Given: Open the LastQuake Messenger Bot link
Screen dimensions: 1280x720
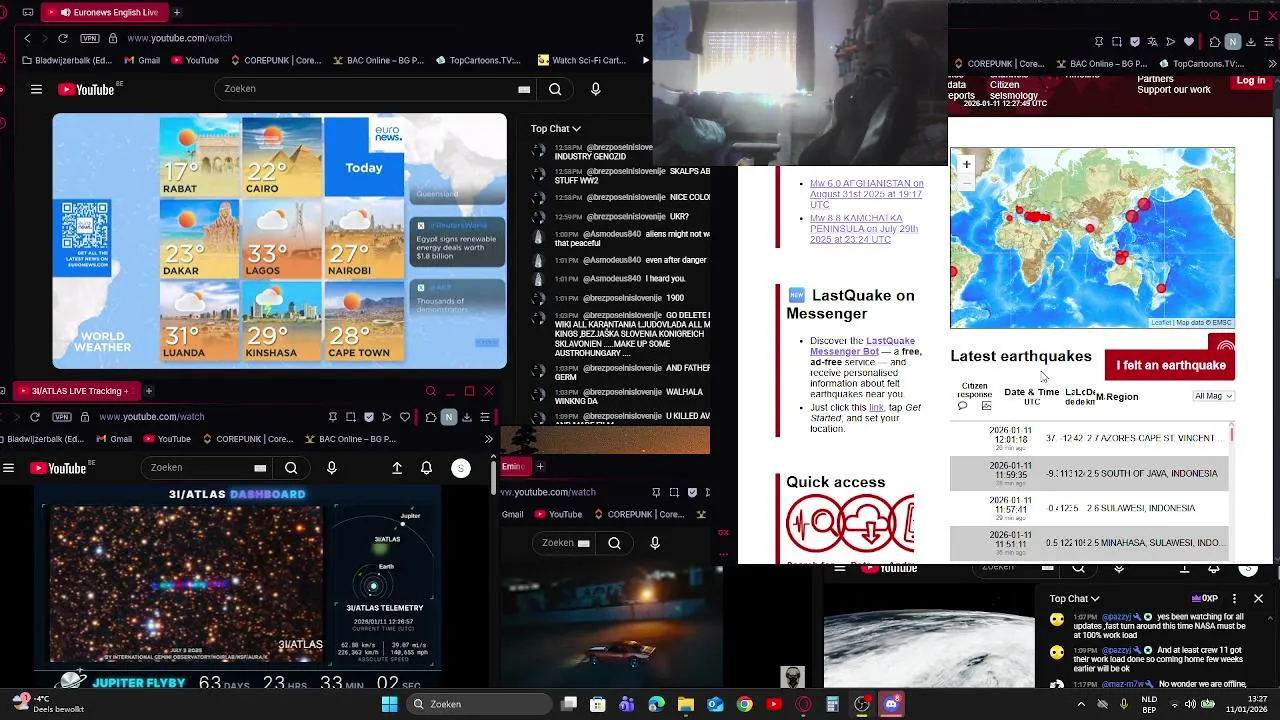Looking at the screenshot, I should point(862,346).
